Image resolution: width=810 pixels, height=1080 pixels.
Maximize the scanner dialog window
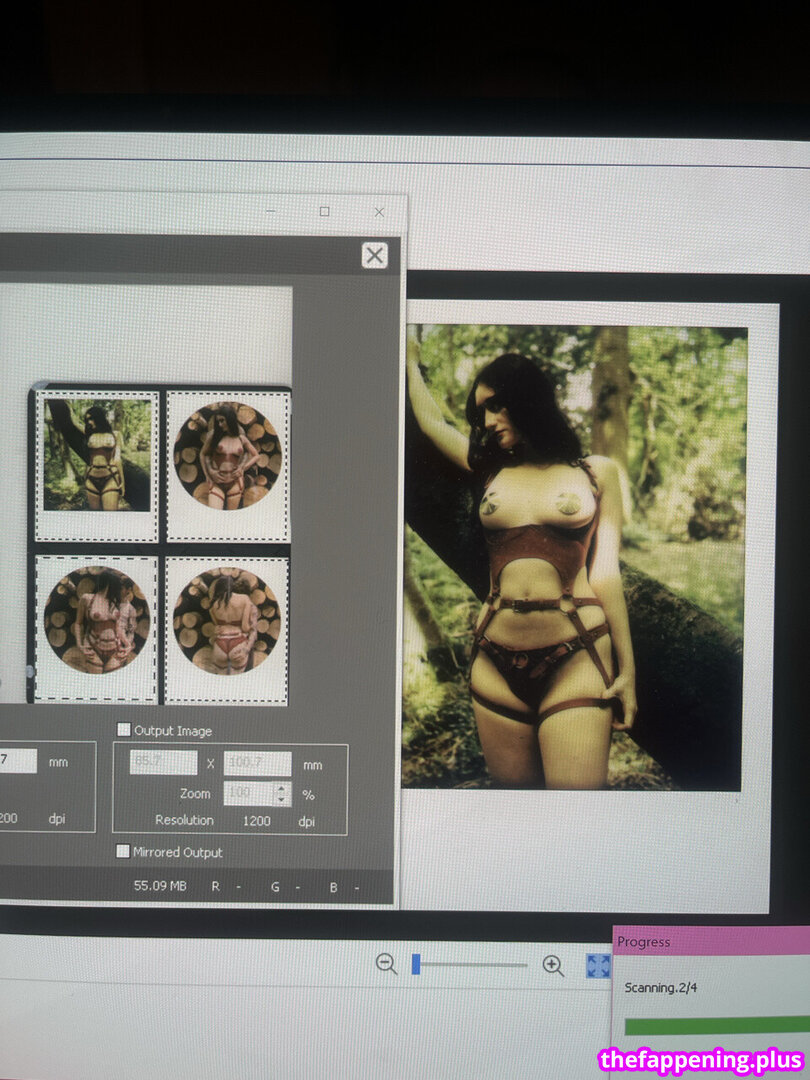[x=324, y=212]
